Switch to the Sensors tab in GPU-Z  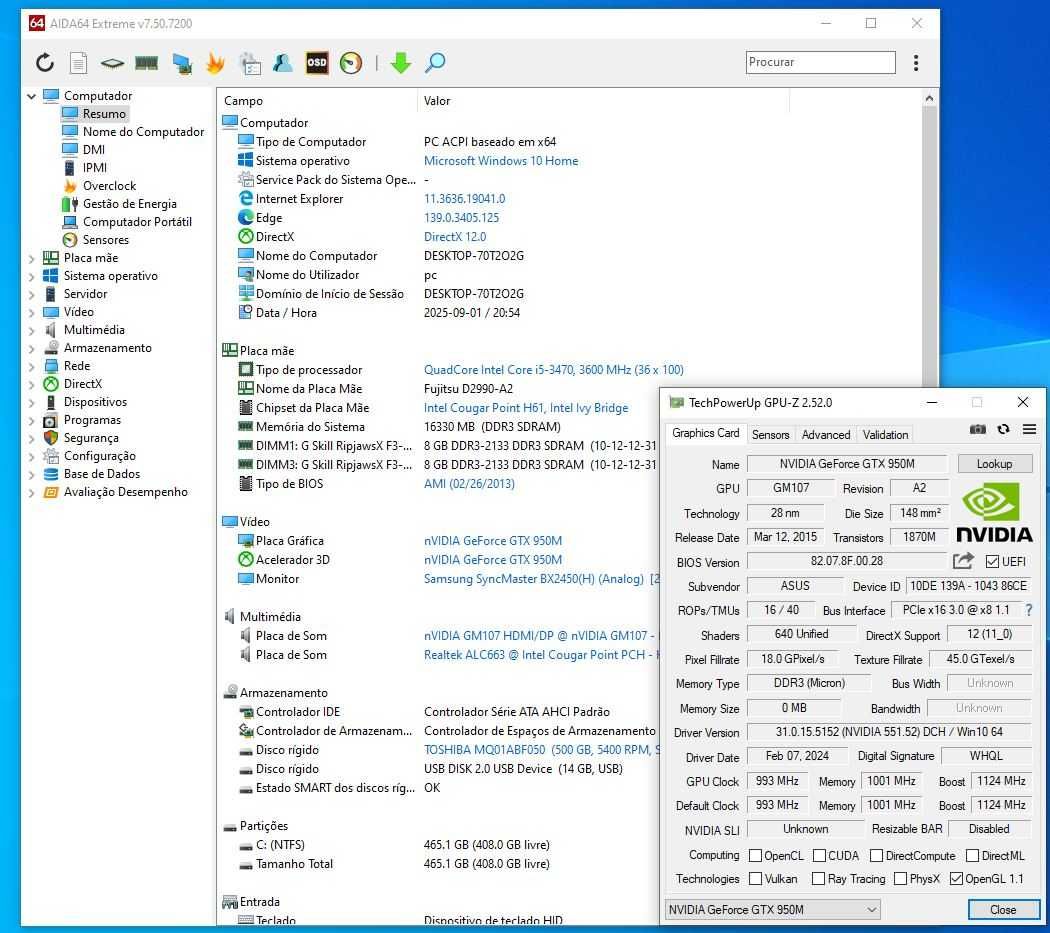770,435
